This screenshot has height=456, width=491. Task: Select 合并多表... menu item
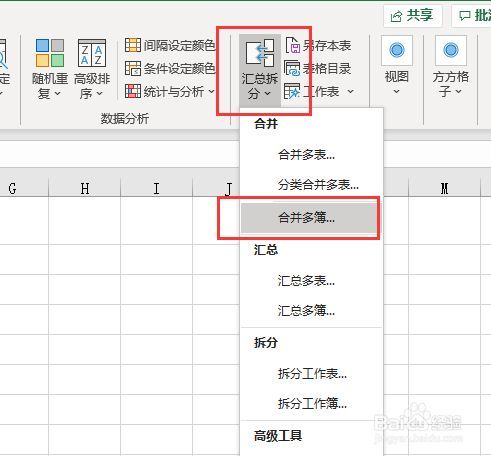click(x=312, y=155)
